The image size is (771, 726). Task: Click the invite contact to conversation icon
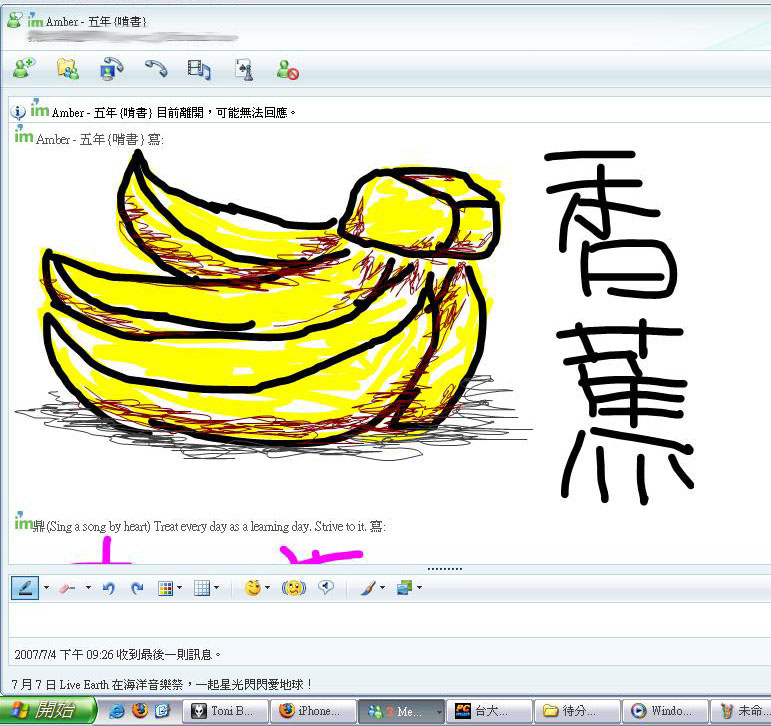[24, 68]
